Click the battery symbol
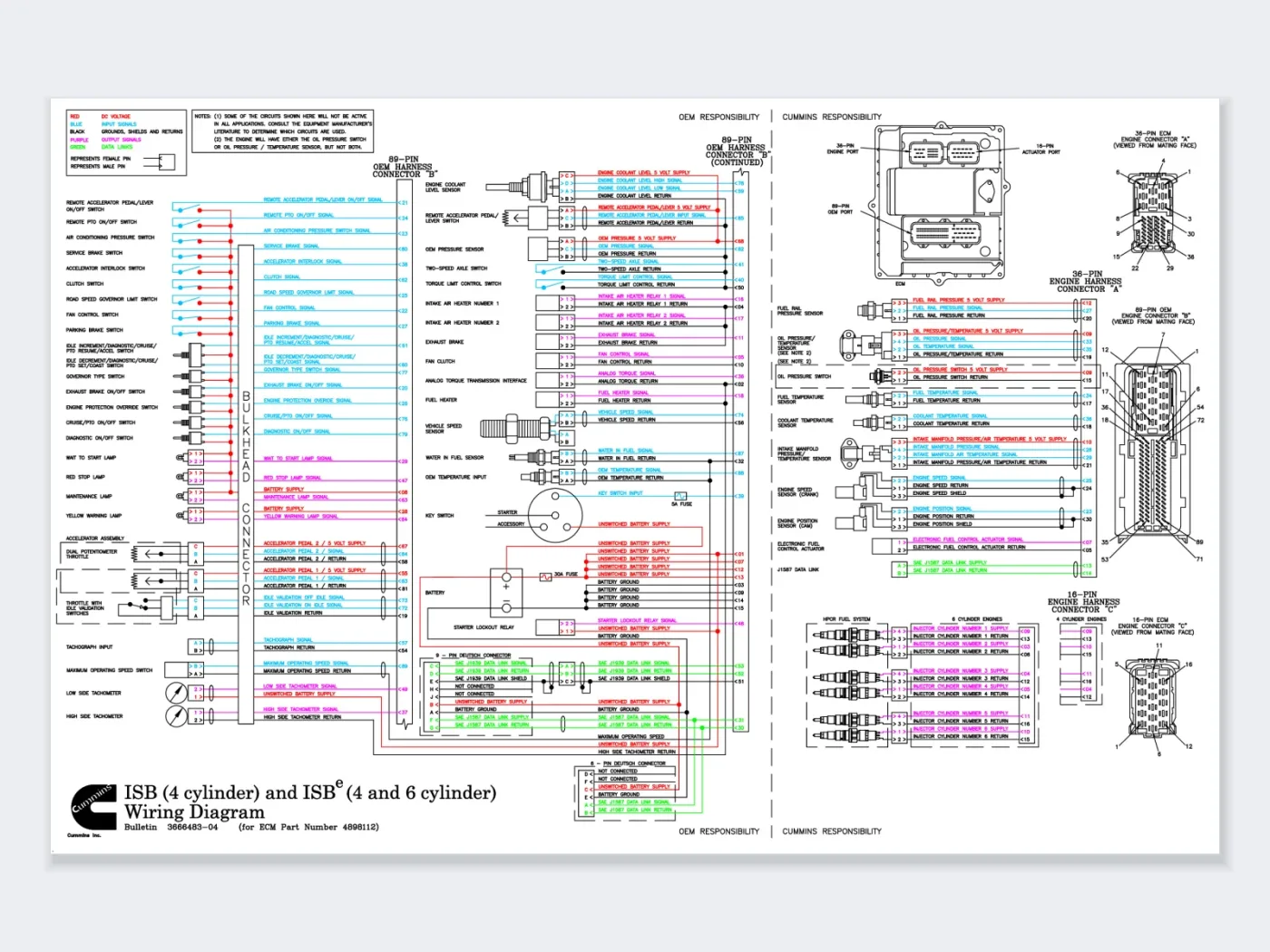 [x=506, y=594]
